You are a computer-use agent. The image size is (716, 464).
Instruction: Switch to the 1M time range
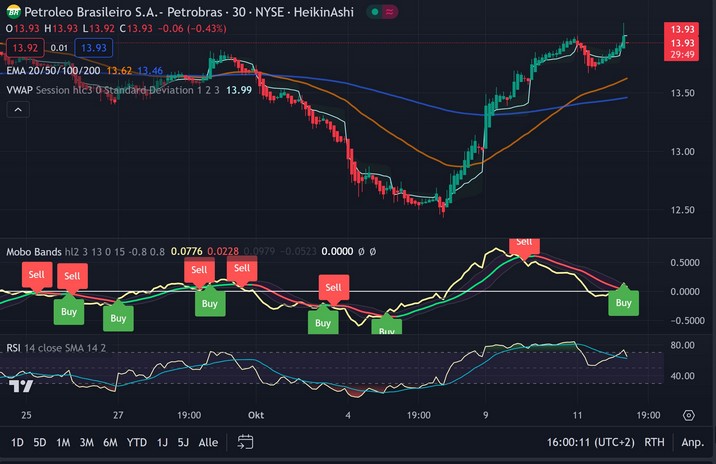click(x=63, y=441)
